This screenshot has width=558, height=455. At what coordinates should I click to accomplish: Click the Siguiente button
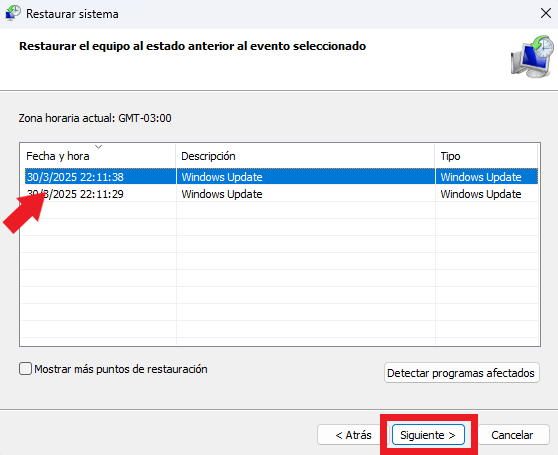428,435
